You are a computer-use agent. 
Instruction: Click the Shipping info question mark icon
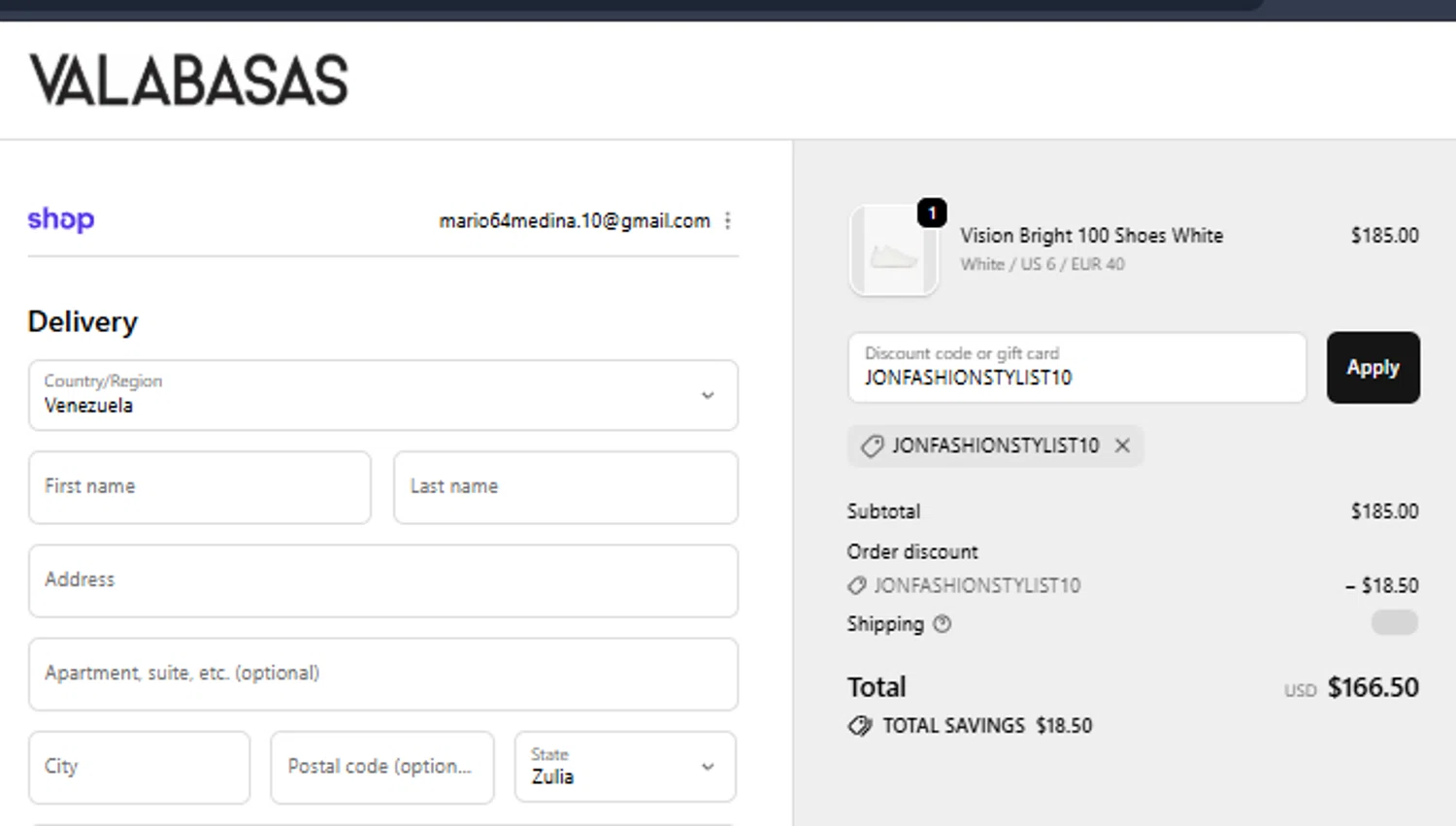(x=942, y=624)
